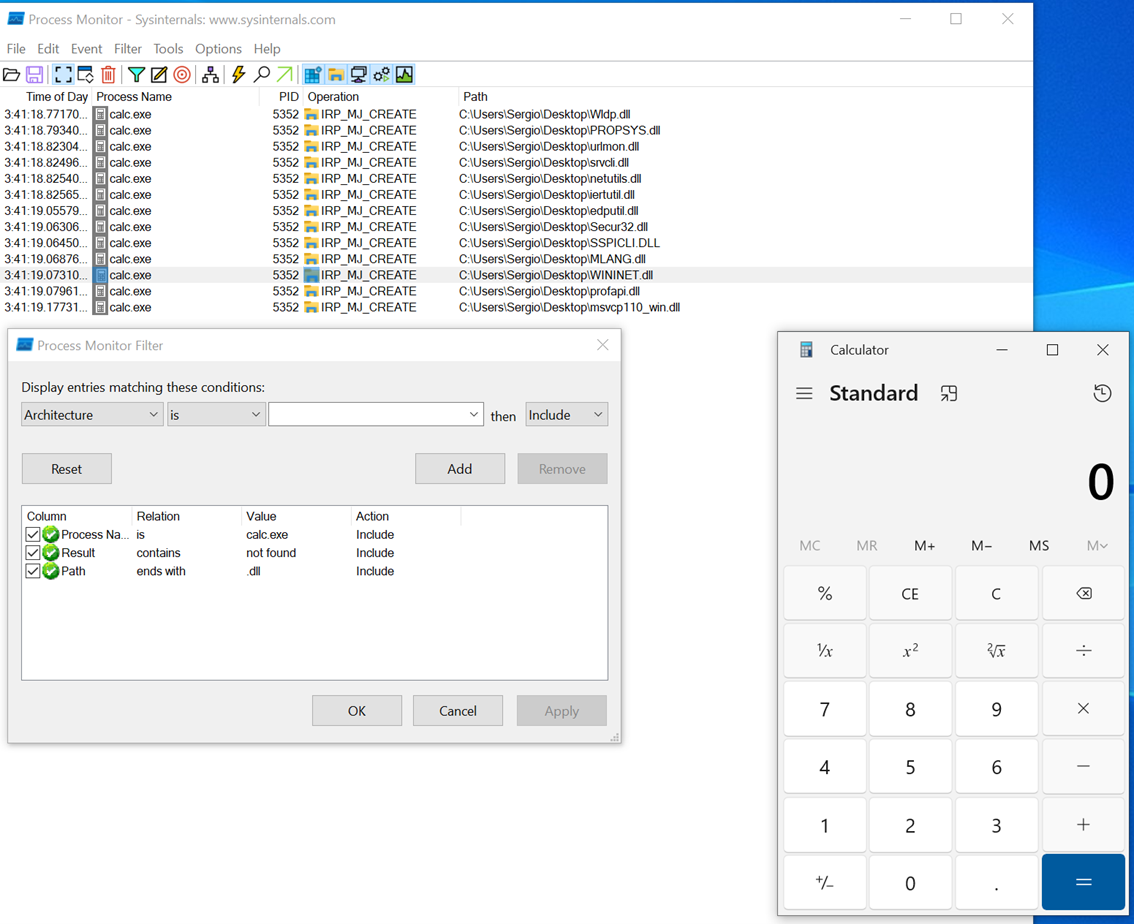Click the red trash Clear icon
The width and height of the screenshot is (1134, 924).
pyautogui.click(x=108, y=75)
